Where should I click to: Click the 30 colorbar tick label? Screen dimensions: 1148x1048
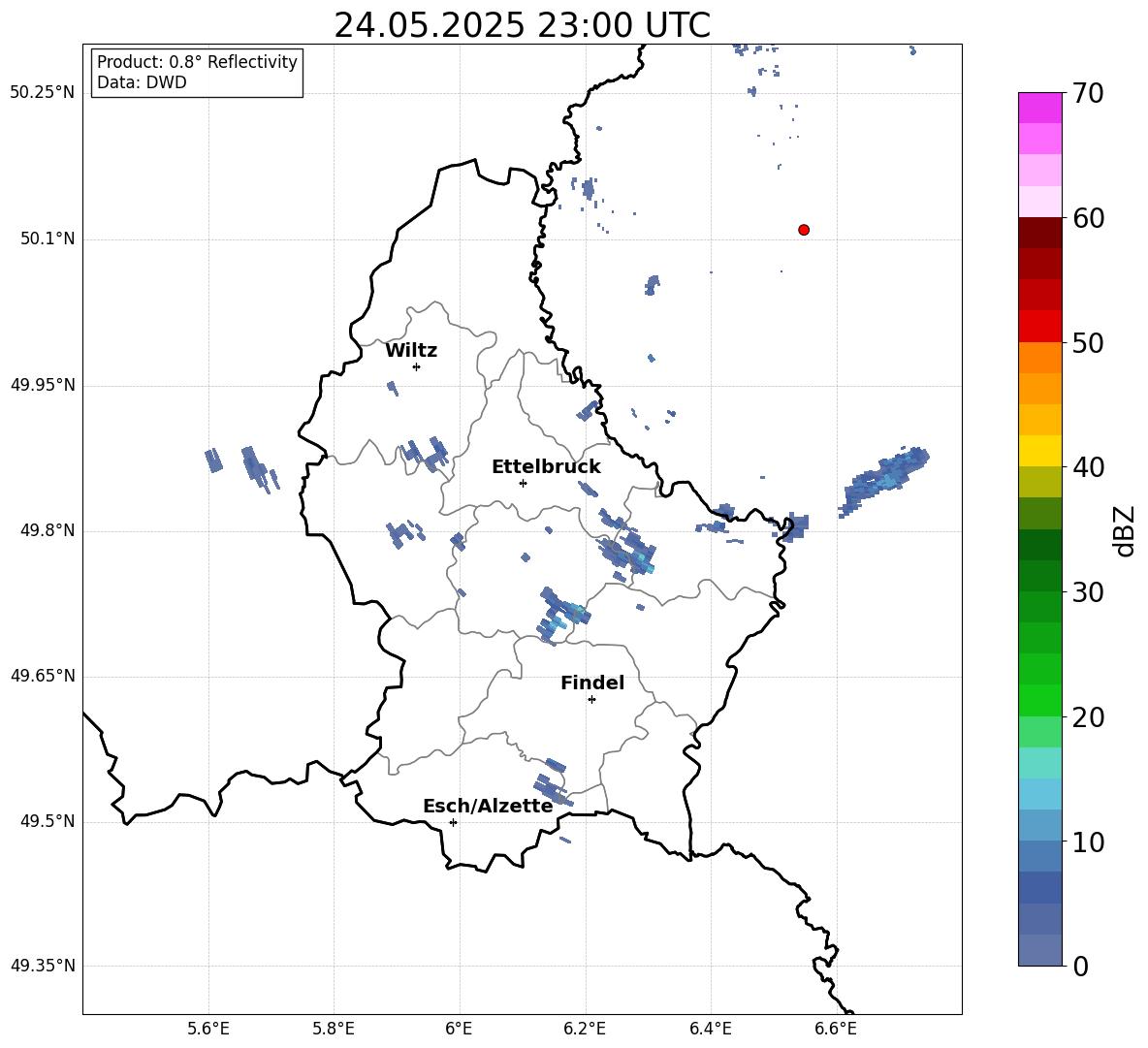pos(1088,592)
